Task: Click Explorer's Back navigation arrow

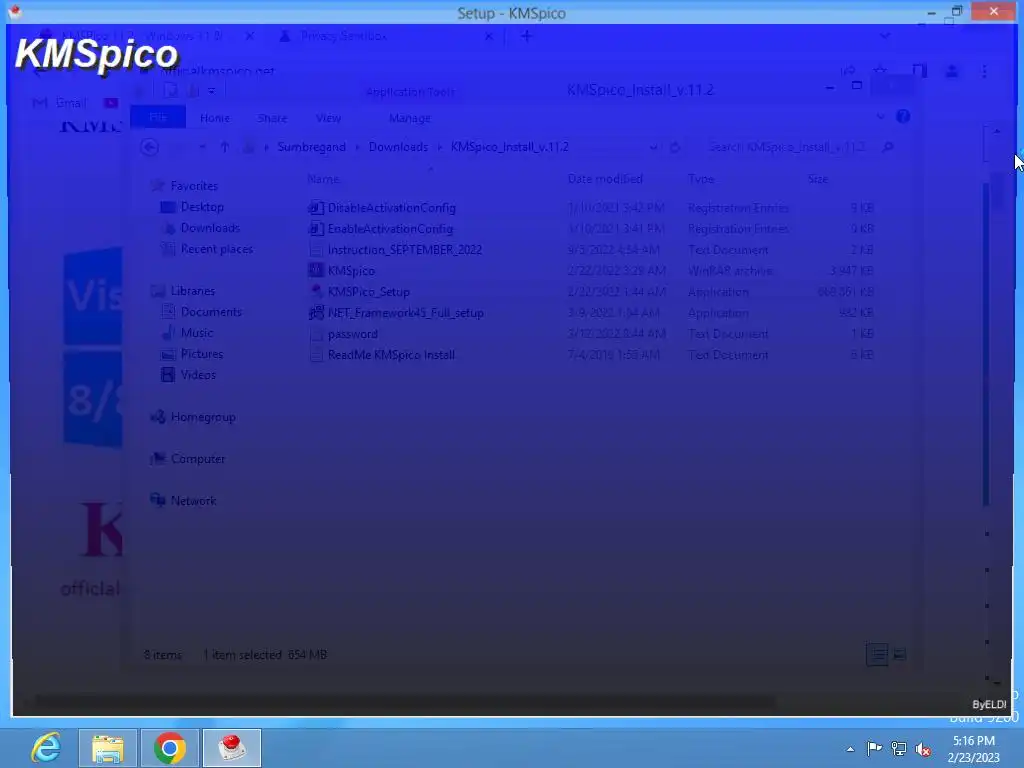Action: [150, 147]
